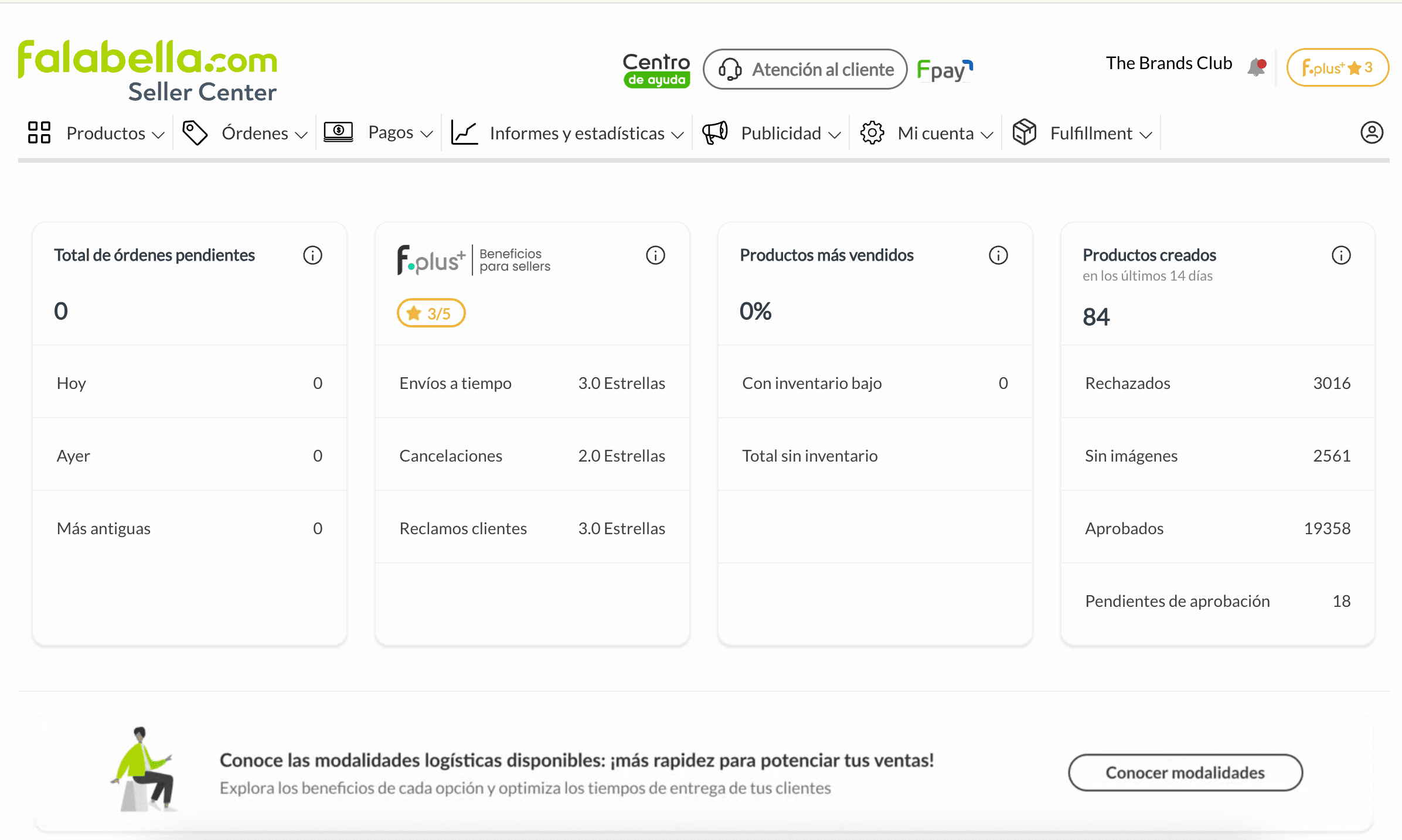Click the Total sin inventario row
Screen dimensions: 1402x840
point(875,456)
